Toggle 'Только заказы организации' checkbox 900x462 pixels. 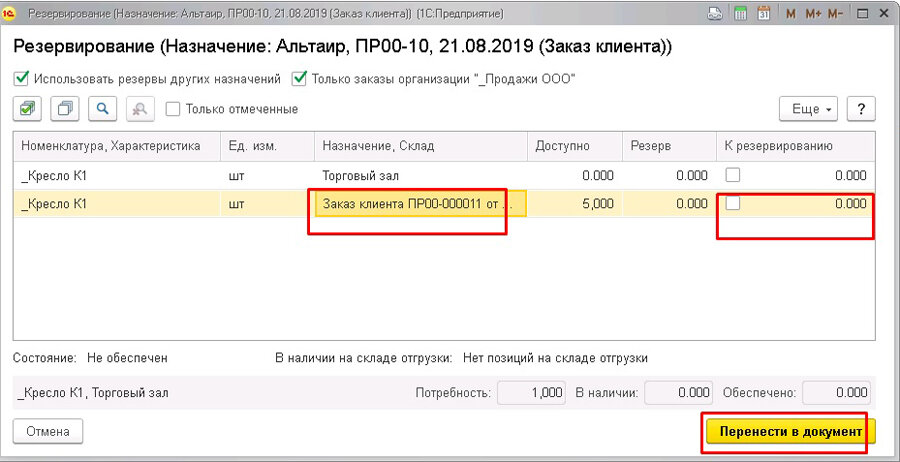coord(298,79)
